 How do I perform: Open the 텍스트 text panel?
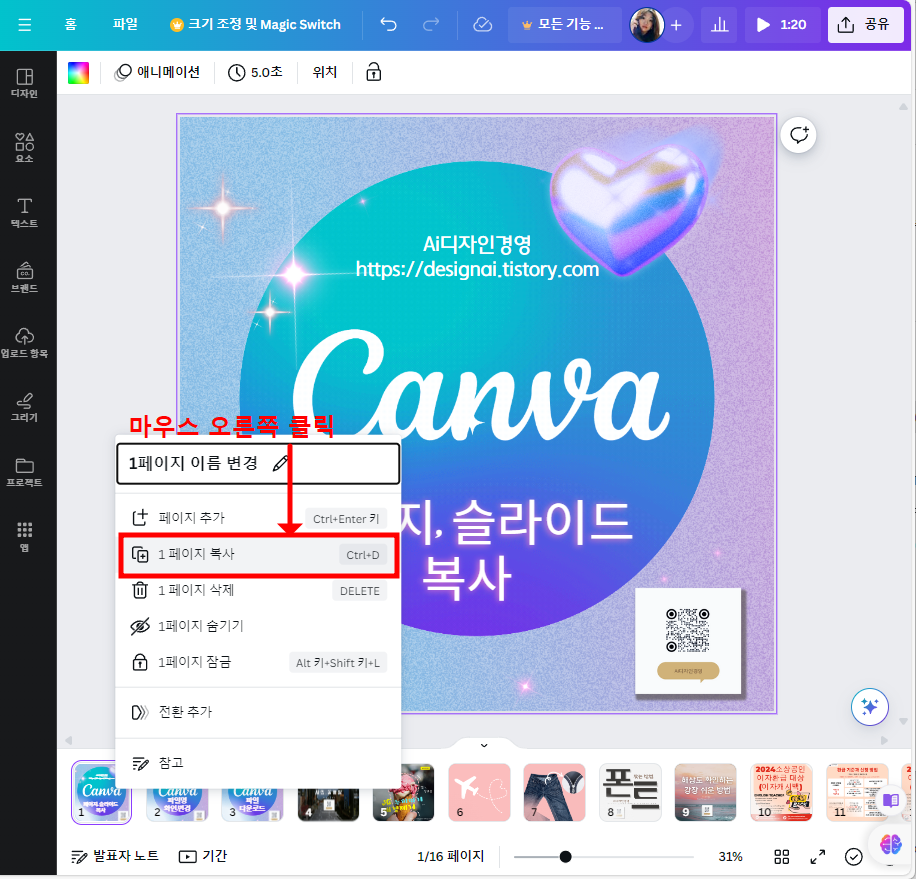click(25, 213)
